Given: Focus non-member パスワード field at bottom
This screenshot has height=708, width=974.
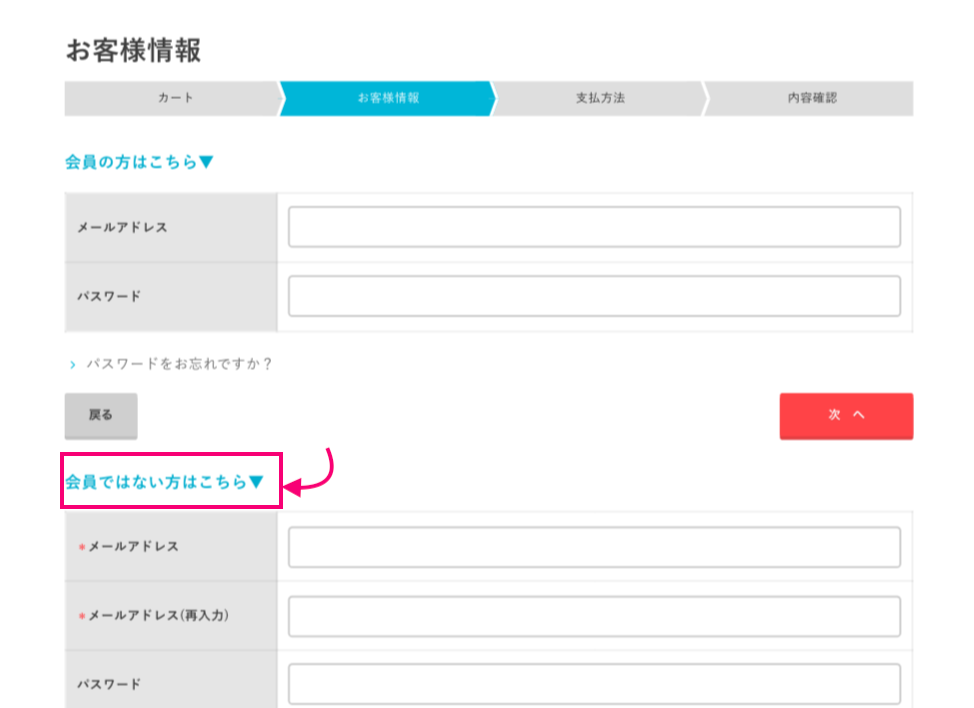Looking at the screenshot, I should point(594,684).
